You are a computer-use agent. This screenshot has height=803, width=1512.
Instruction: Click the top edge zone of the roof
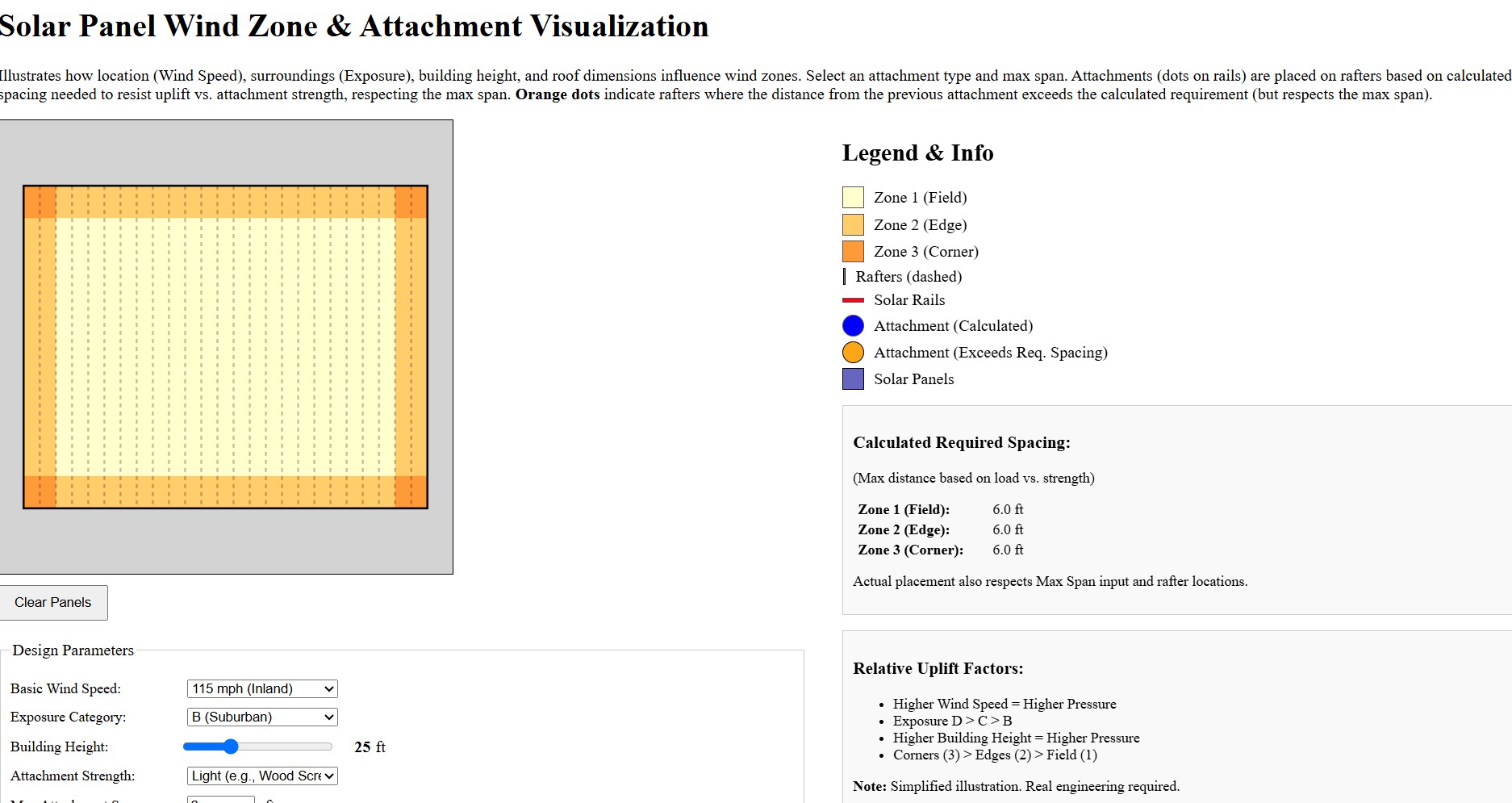(x=225, y=202)
